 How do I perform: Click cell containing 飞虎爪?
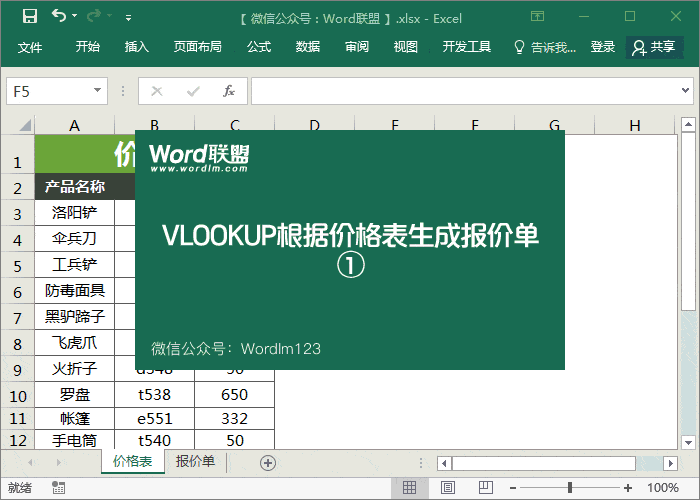(75, 342)
